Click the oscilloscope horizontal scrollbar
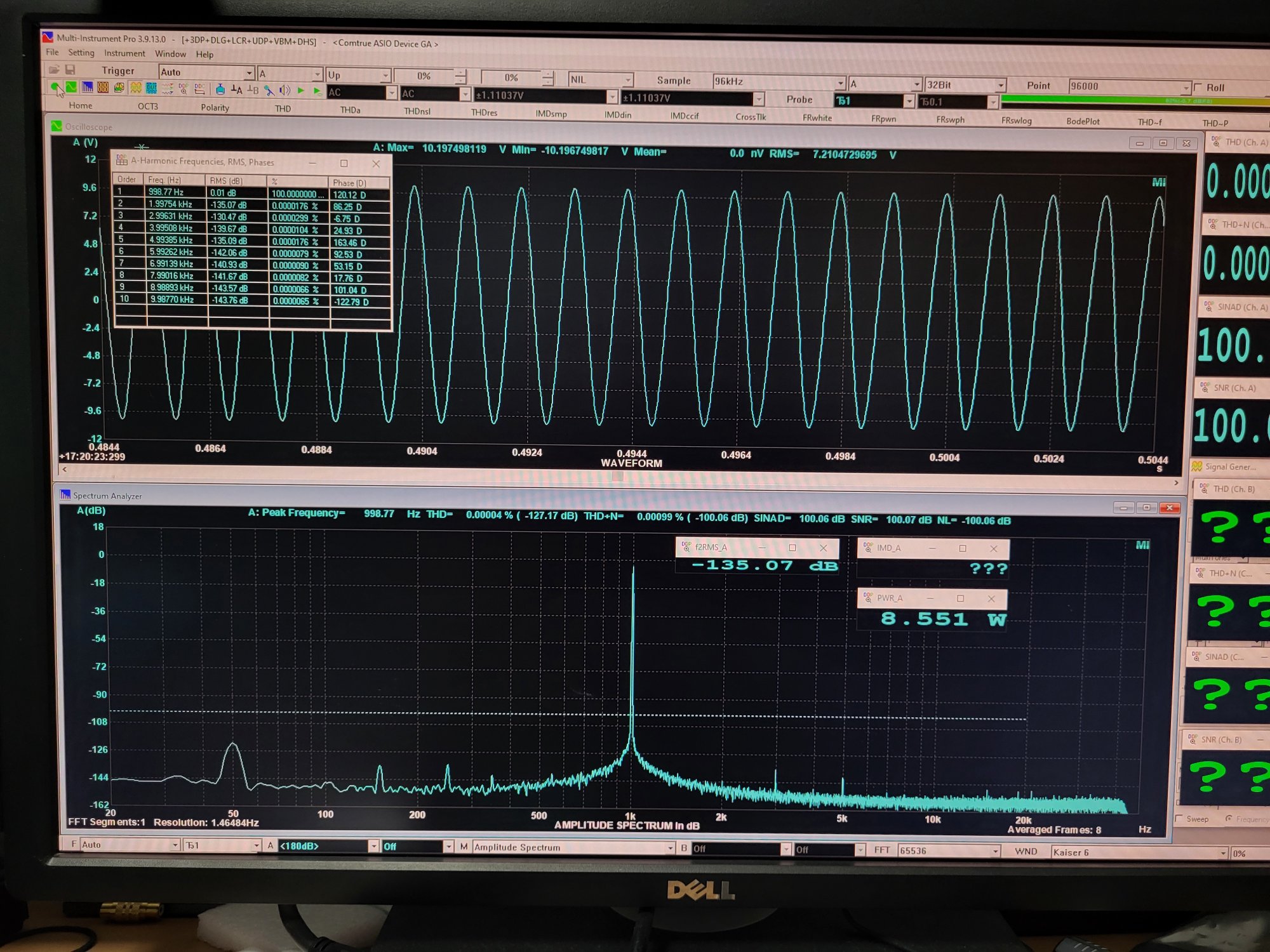The image size is (1270, 952). click(x=619, y=475)
